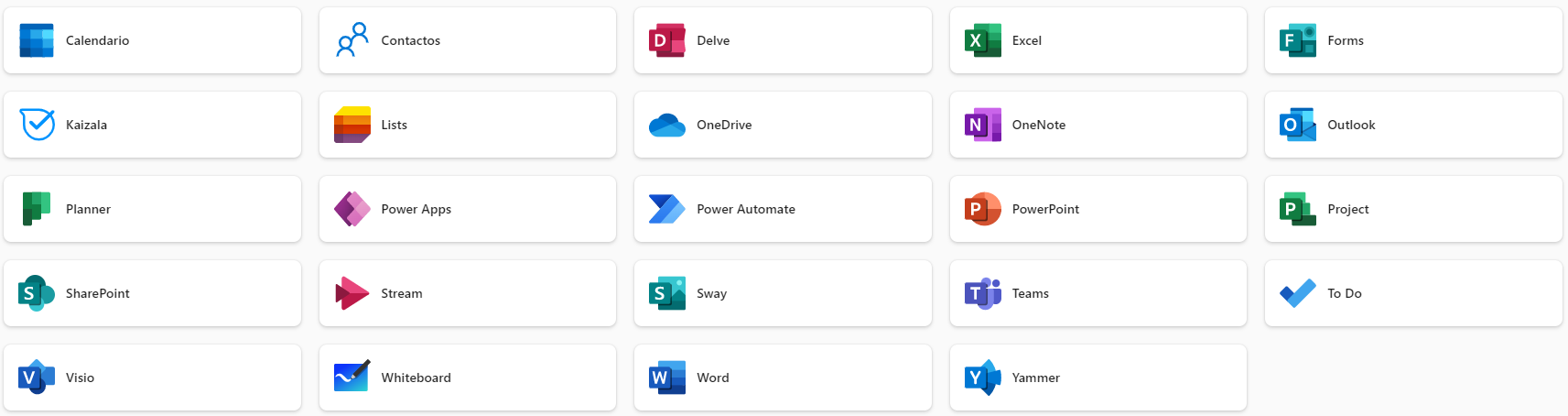Click the To Do label text

pyautogui.click(x=1345, y=293)
